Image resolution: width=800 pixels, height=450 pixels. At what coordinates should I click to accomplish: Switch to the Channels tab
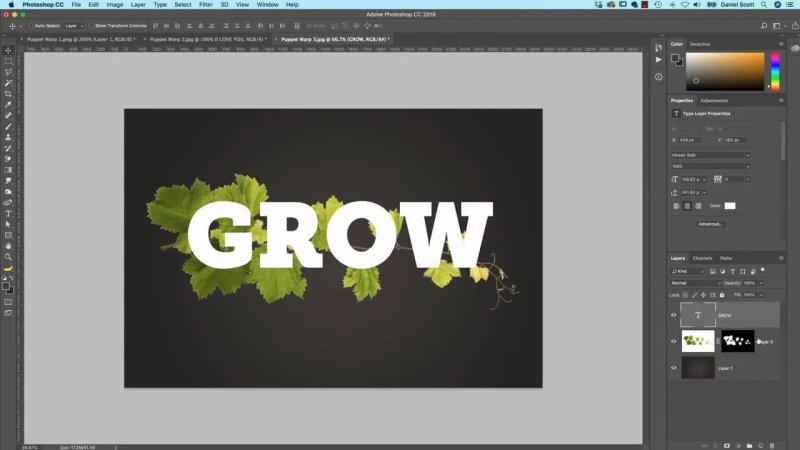point(702,258)
